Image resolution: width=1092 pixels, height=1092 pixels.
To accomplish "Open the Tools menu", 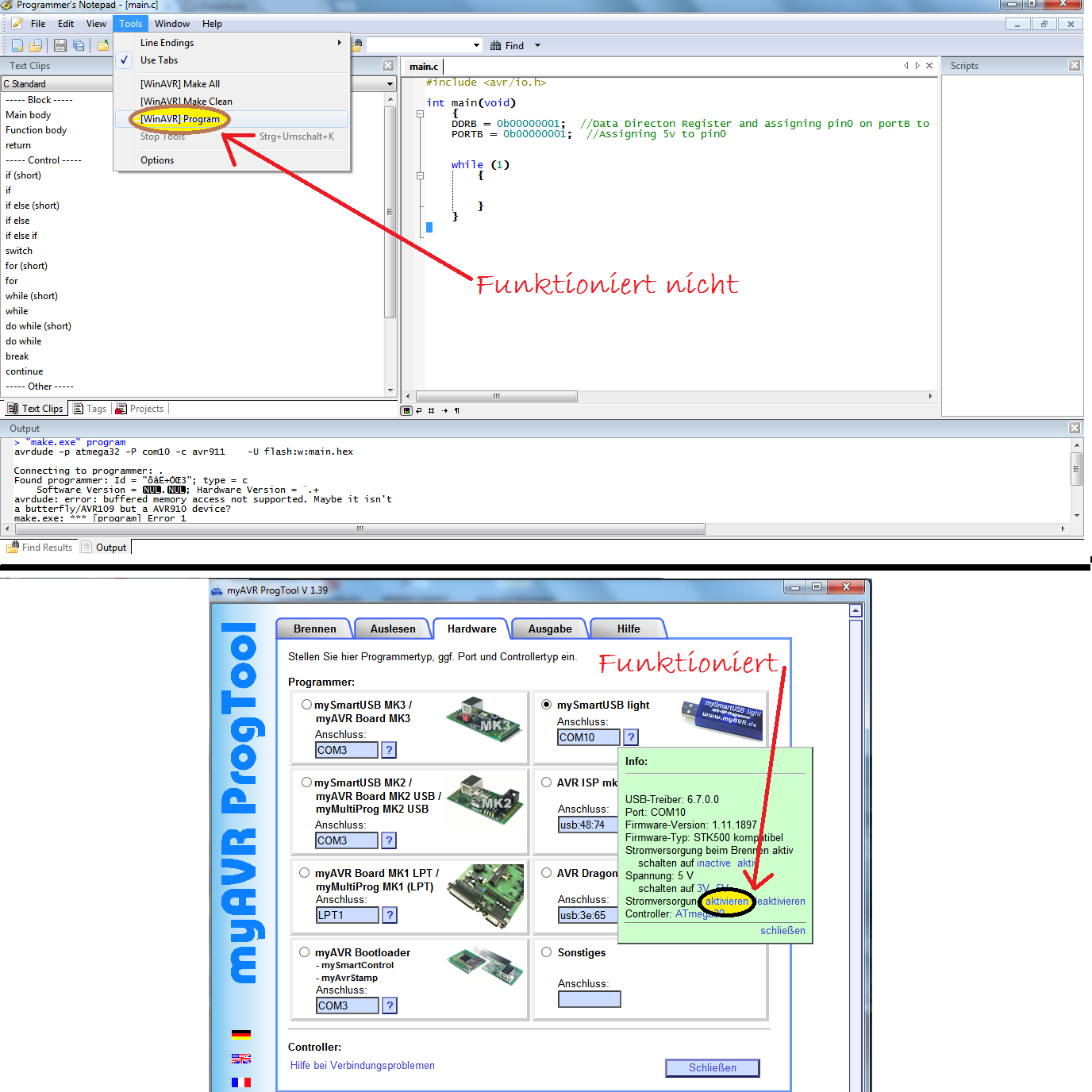I will 131,24.
